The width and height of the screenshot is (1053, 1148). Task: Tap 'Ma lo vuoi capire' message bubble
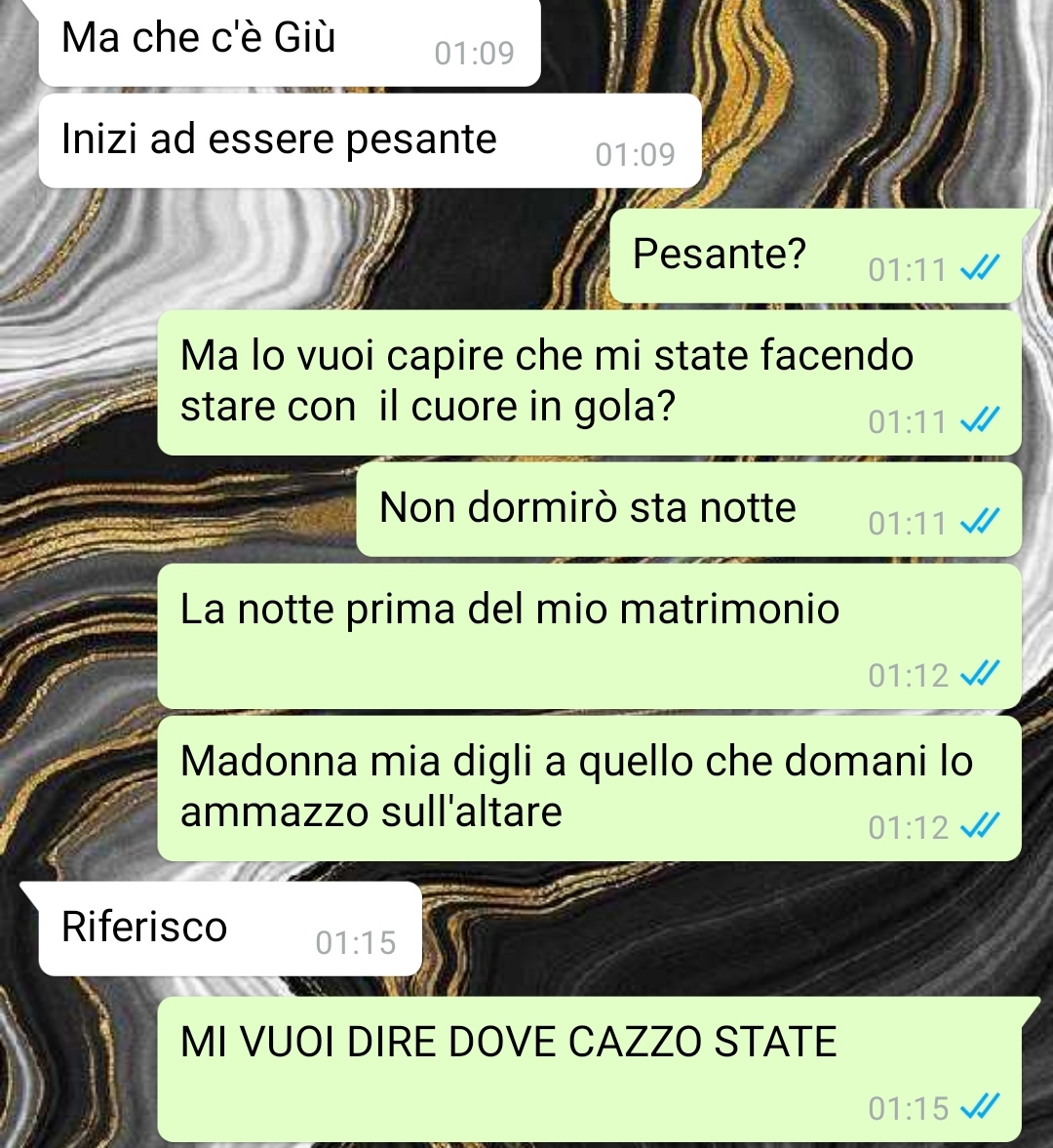coord(590,382)
